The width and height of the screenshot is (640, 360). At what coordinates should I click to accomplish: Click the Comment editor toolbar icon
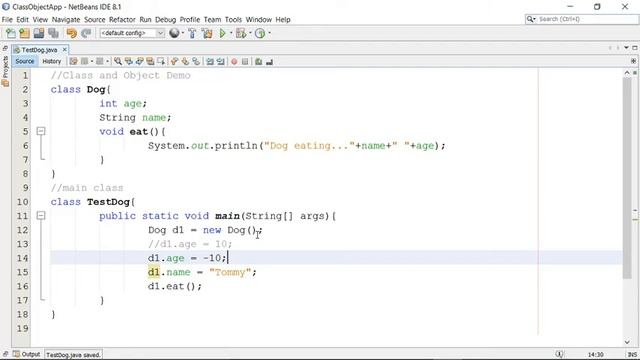point(258,62)
